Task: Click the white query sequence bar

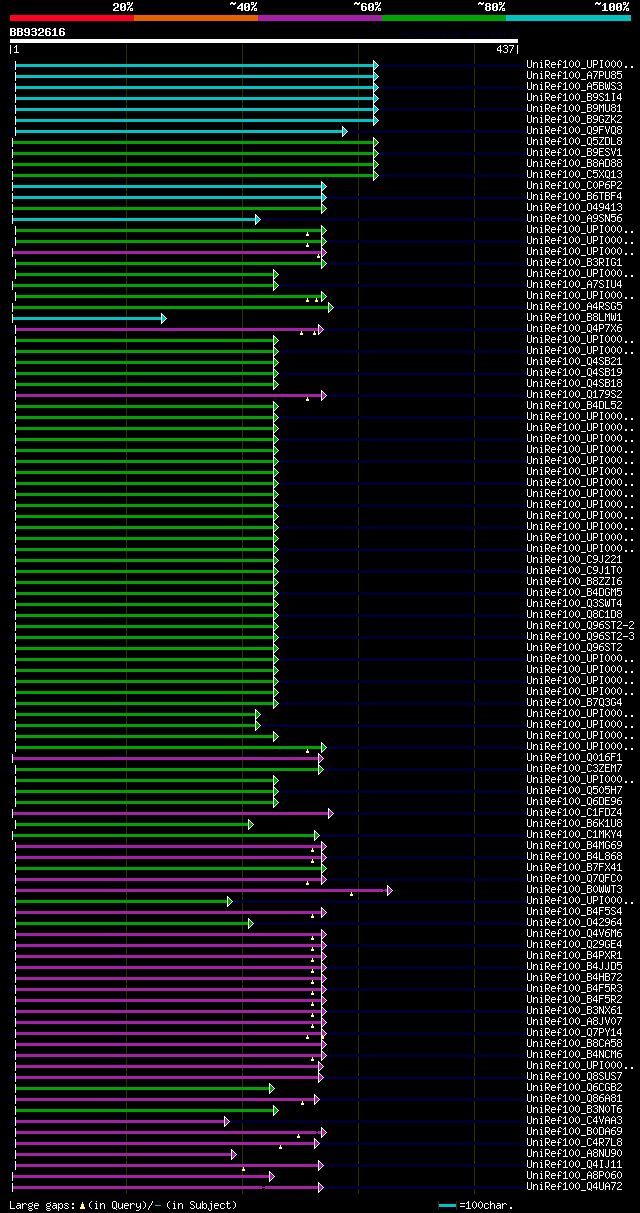Action: coord(264,41)
